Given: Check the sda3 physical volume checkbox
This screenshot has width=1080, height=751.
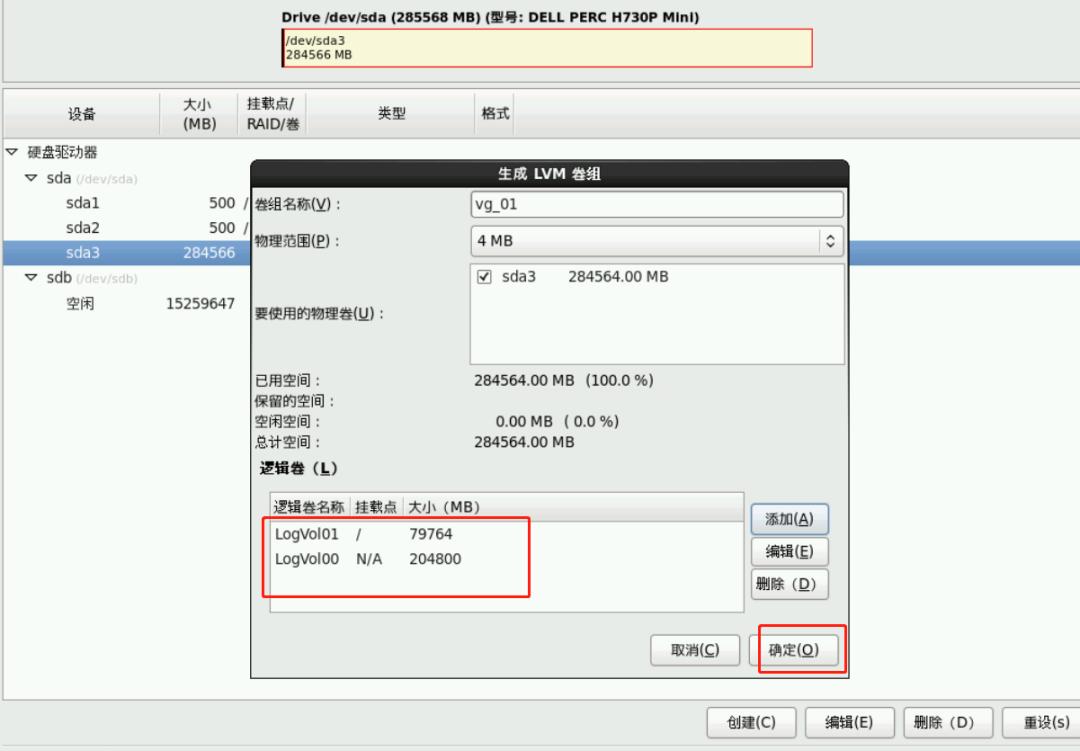Looking at the screenshot, I should [485, 277].
